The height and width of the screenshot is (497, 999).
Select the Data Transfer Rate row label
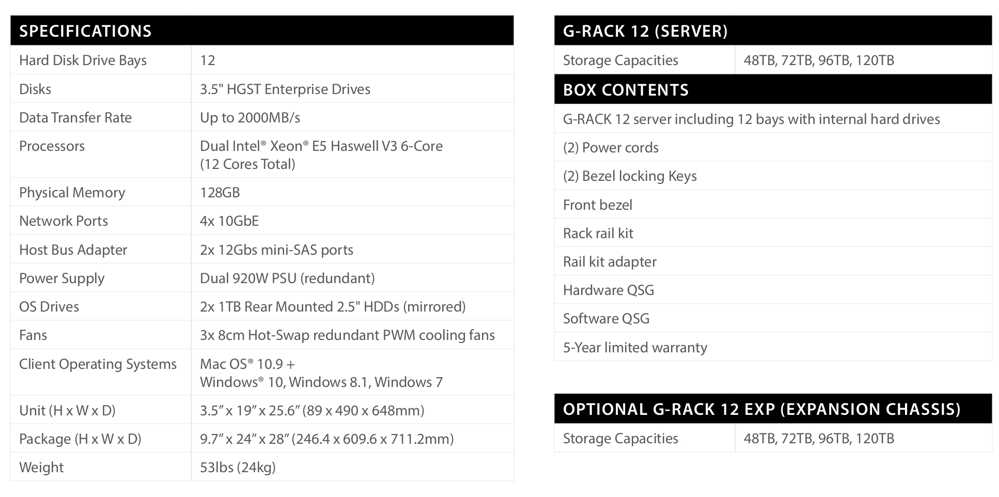(75, 117)
